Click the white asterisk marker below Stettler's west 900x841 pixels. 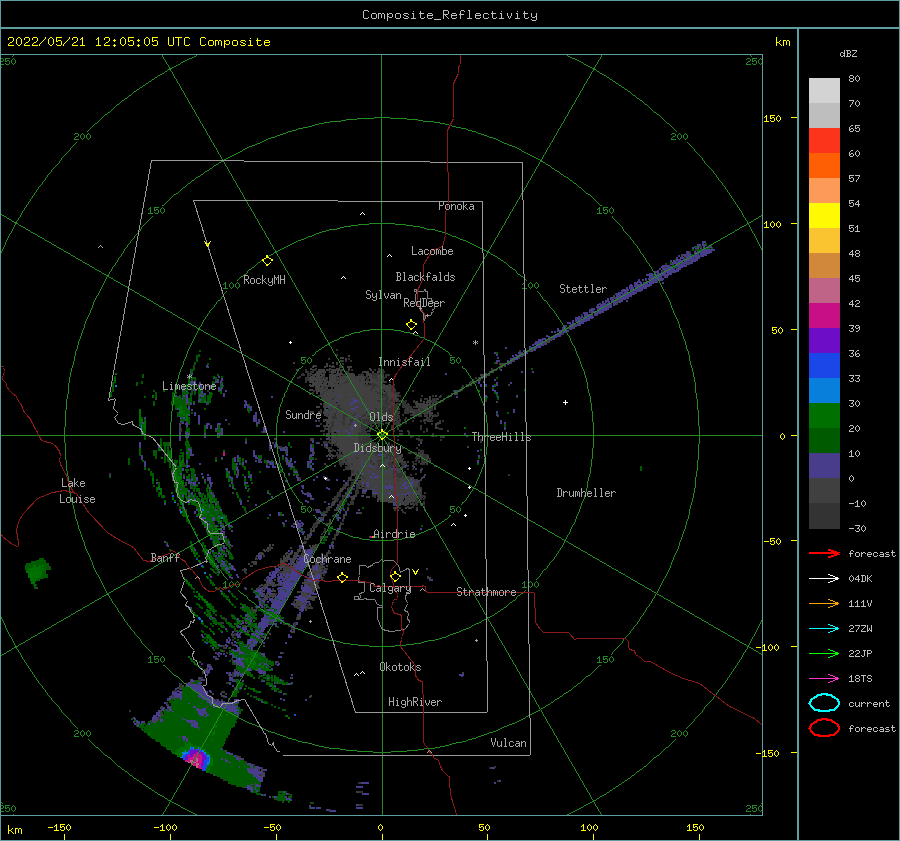[475, 343]
